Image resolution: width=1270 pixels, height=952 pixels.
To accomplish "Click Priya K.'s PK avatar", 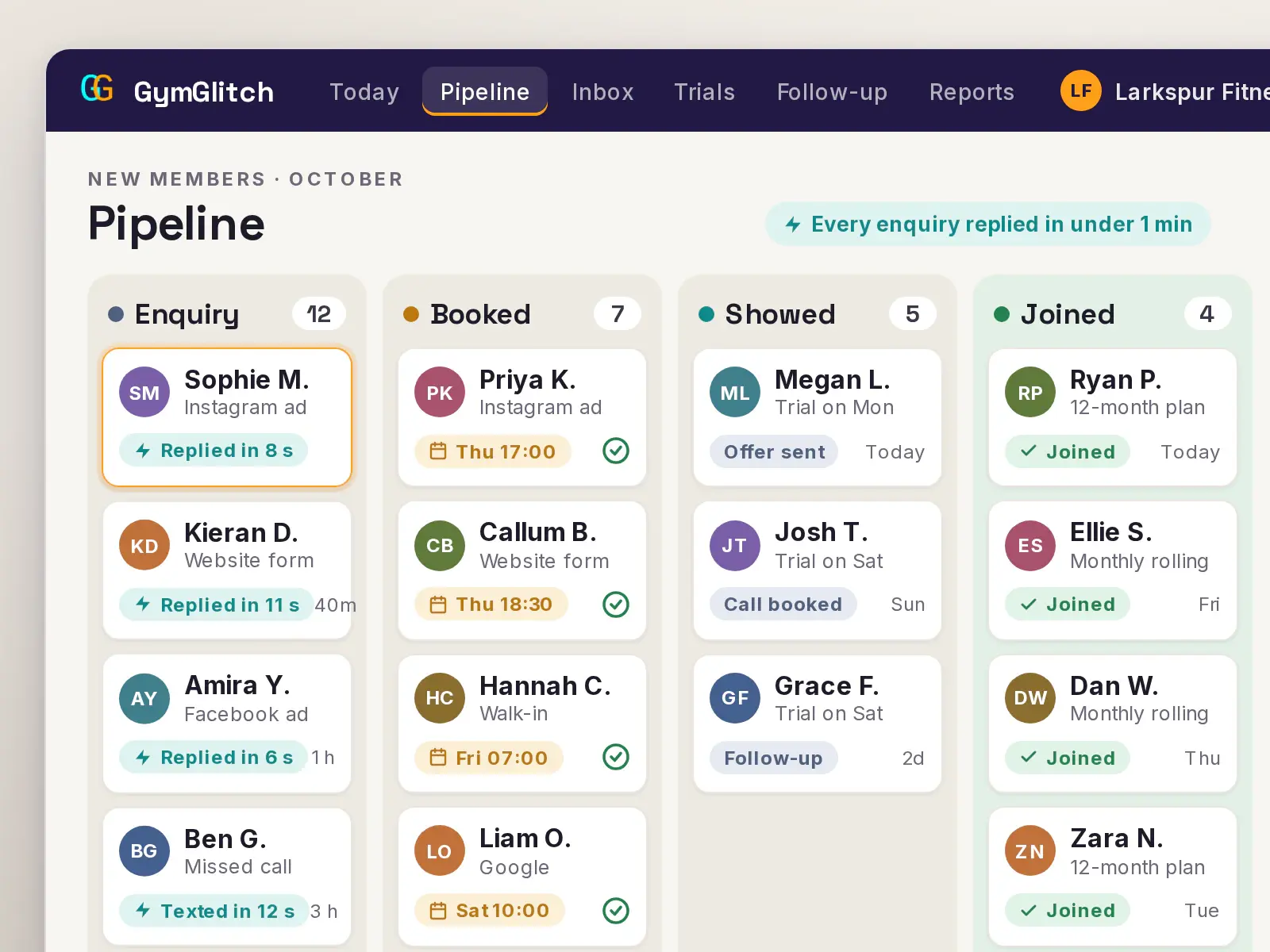I will click(x=440, y=392).
